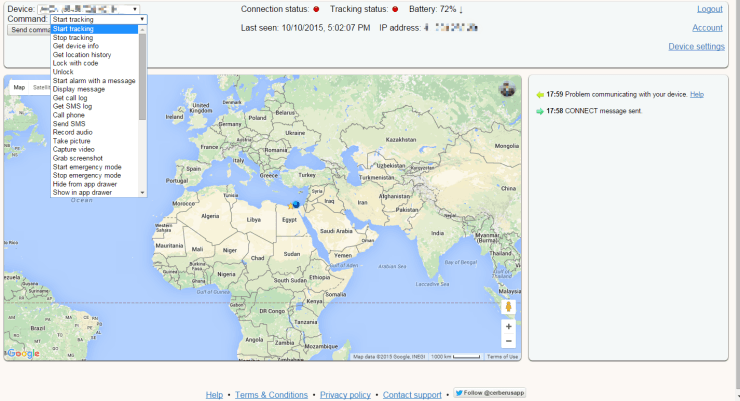Click the Logout link
The height and width of the screenshot is (401, 740).
[x=710, y=9]
